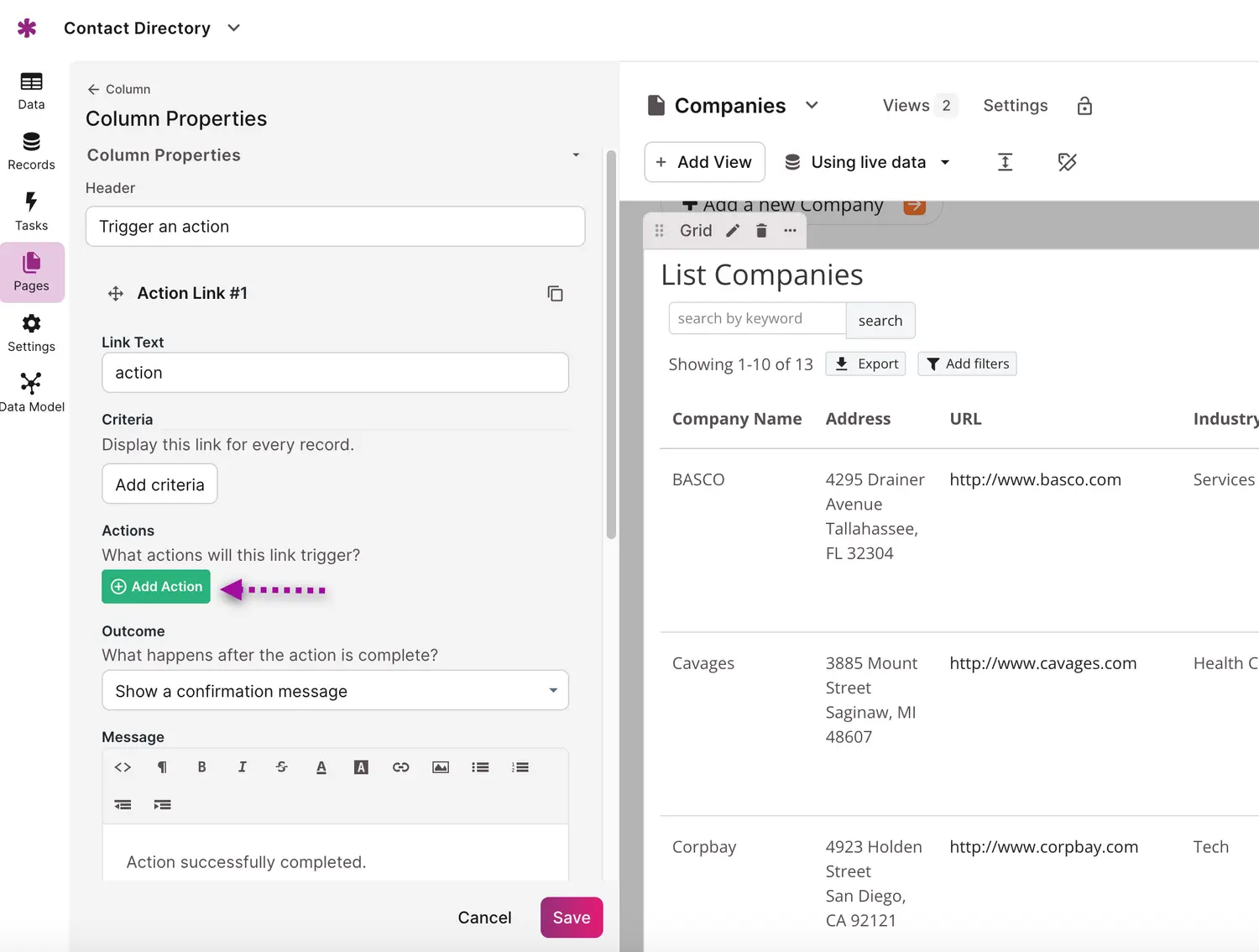Open page Settings tab
This screenshot has width=1259, height=952.
coord(1015,106)
